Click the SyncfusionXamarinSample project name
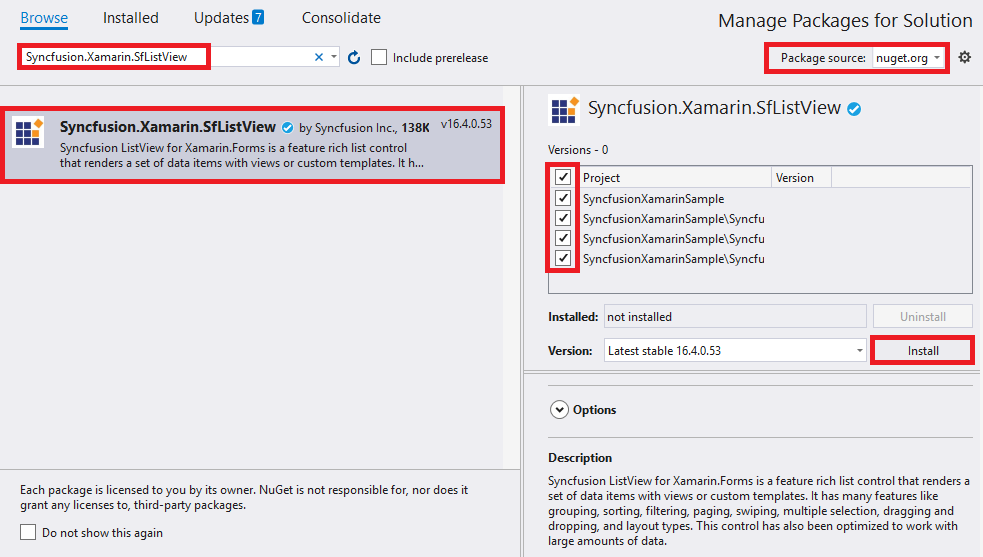 [653, 199]
